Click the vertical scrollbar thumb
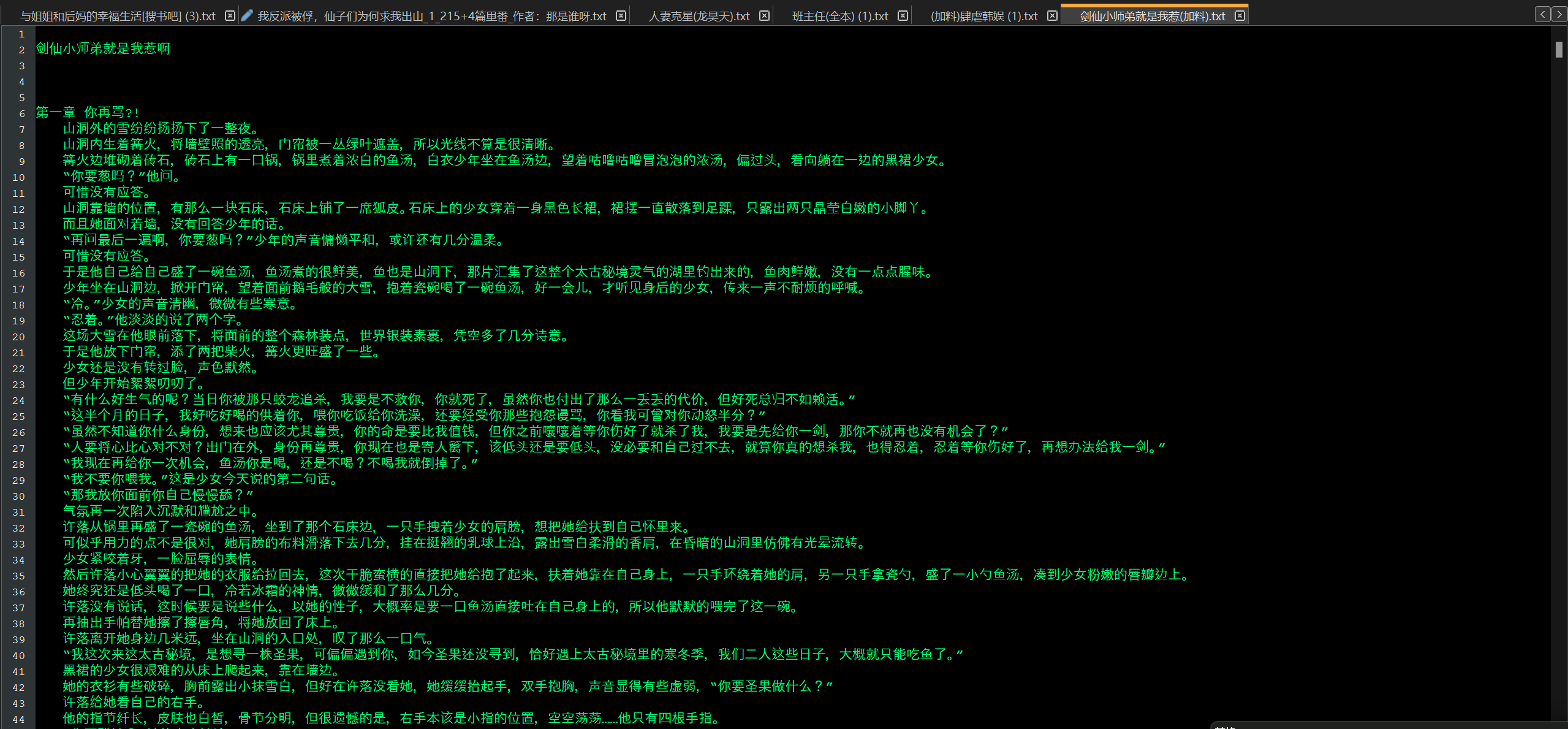The width and height of the screenshot is (1568, 729). click(x=1559, y=50)
